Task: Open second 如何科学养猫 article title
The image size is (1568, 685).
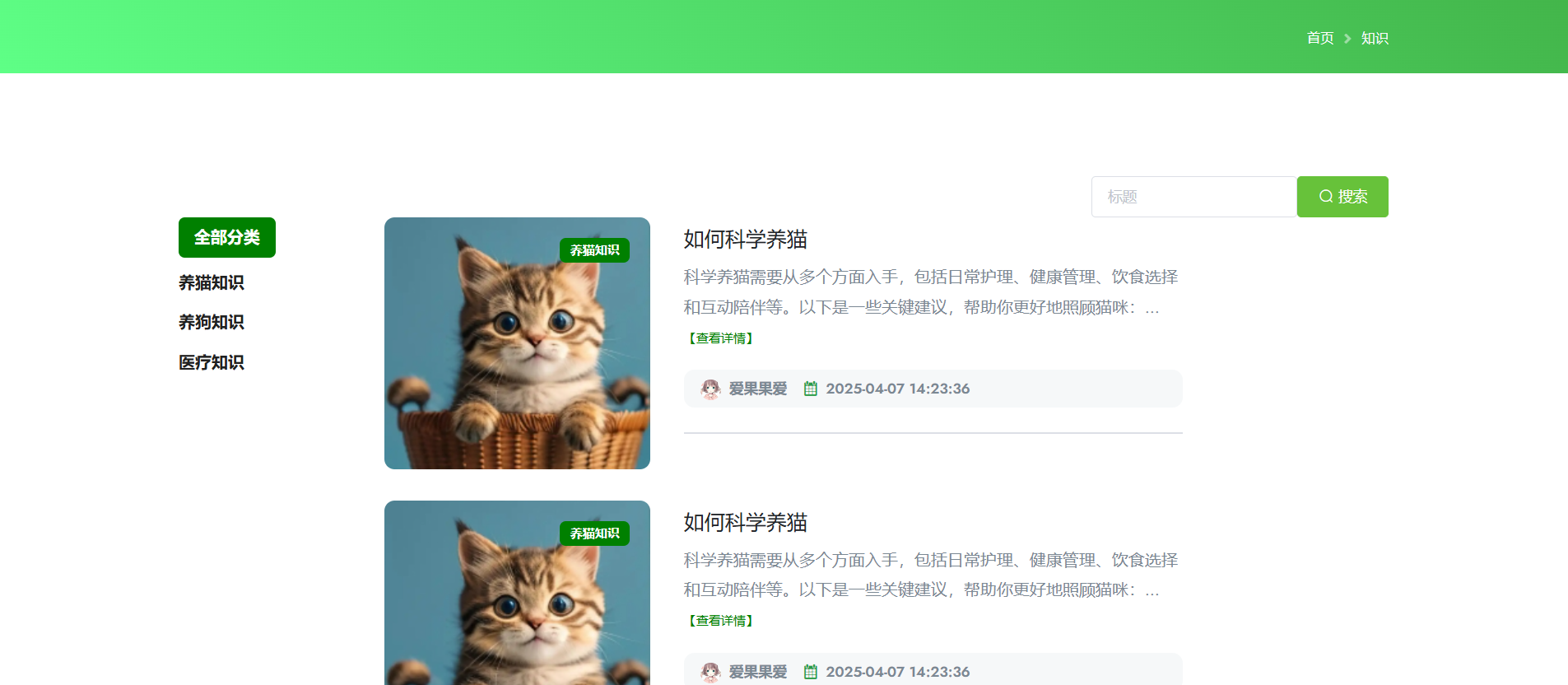Action: point(746,523)
